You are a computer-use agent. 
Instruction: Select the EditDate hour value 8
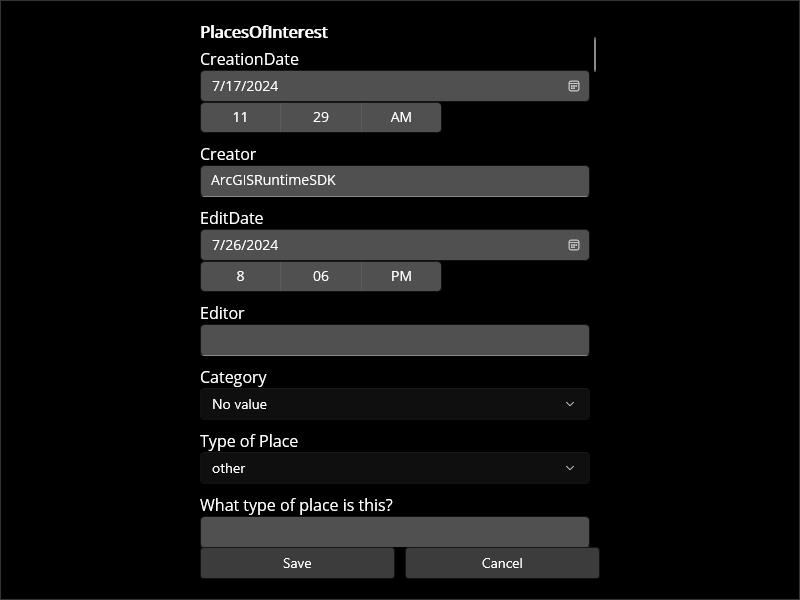[x=240, y=277]
